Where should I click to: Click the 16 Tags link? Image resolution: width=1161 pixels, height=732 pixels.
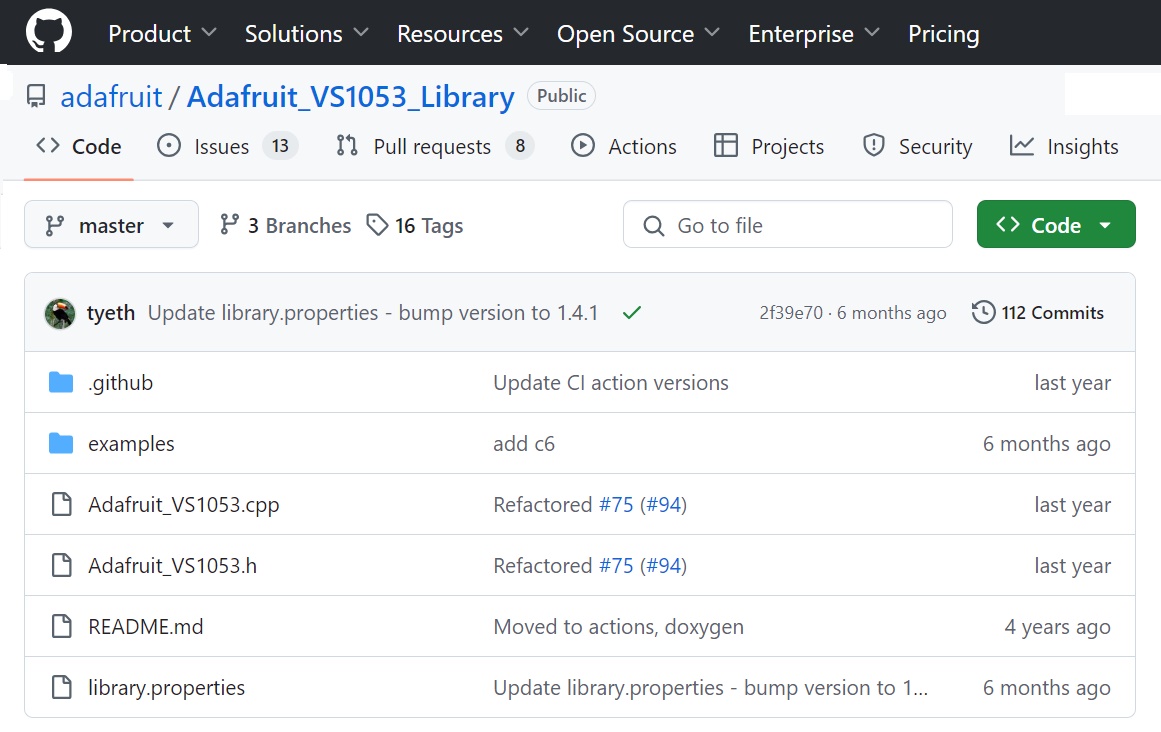tap(415, 226)
